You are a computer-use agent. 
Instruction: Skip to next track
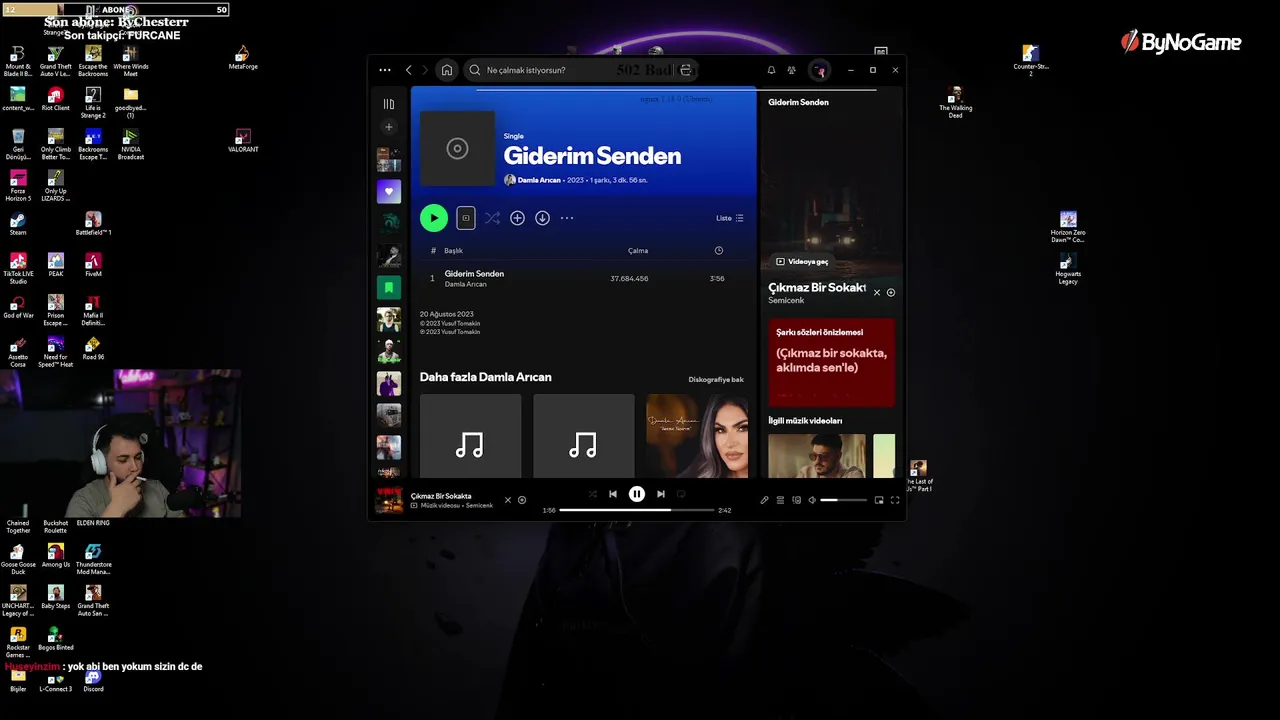click(x=661, y=494)
